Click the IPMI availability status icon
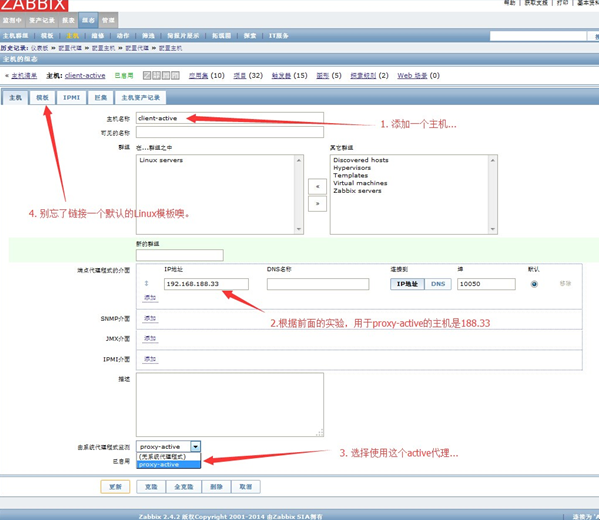Screen dimensions: 600x520 tap(175, 75)
